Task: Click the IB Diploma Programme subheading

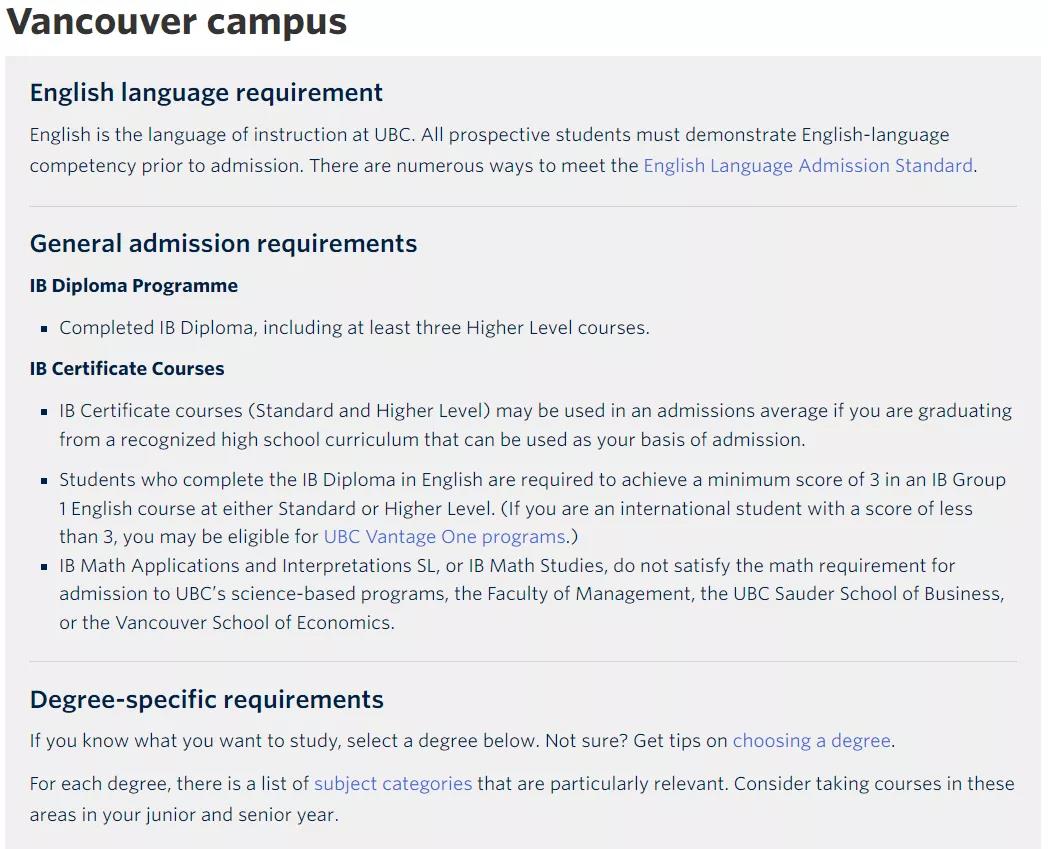Action: [x=134, y=286]
